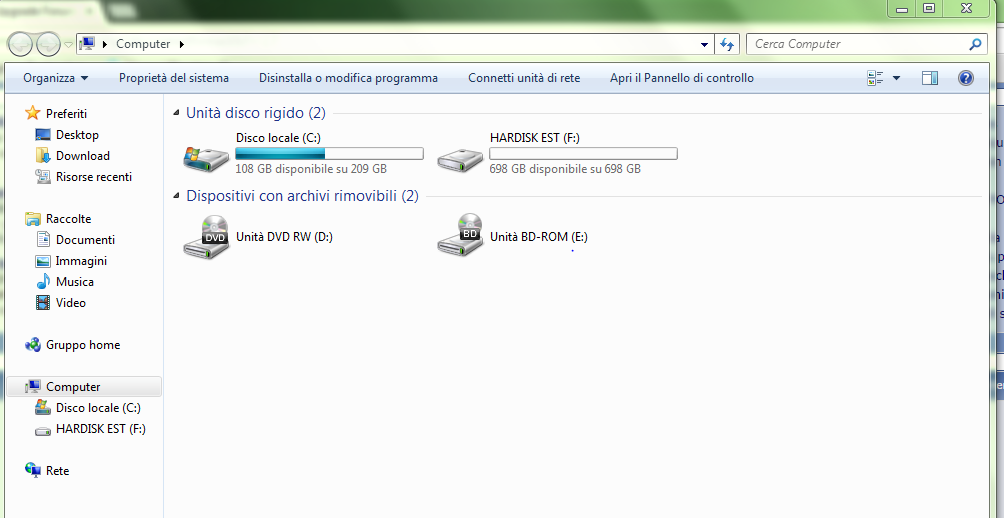The width and height of the screenshot is (1004, 518).
Task: Click Apri il Pannello di controllo
Action: point(682,78)
